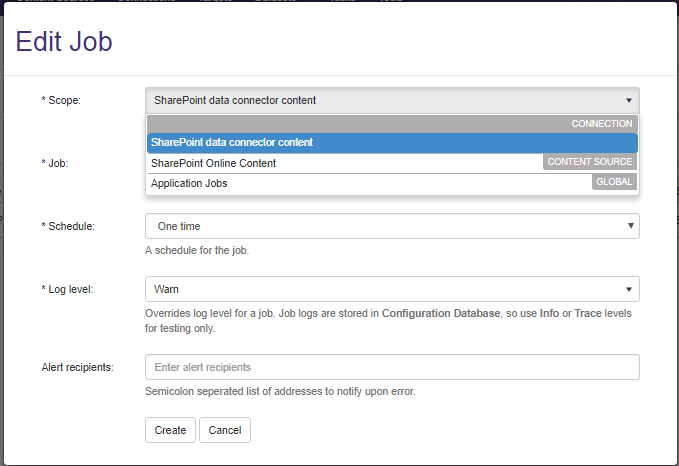Expand the Log level dropdown showing Warn
This screenshot has width=679, height=466.
point(380,289)
